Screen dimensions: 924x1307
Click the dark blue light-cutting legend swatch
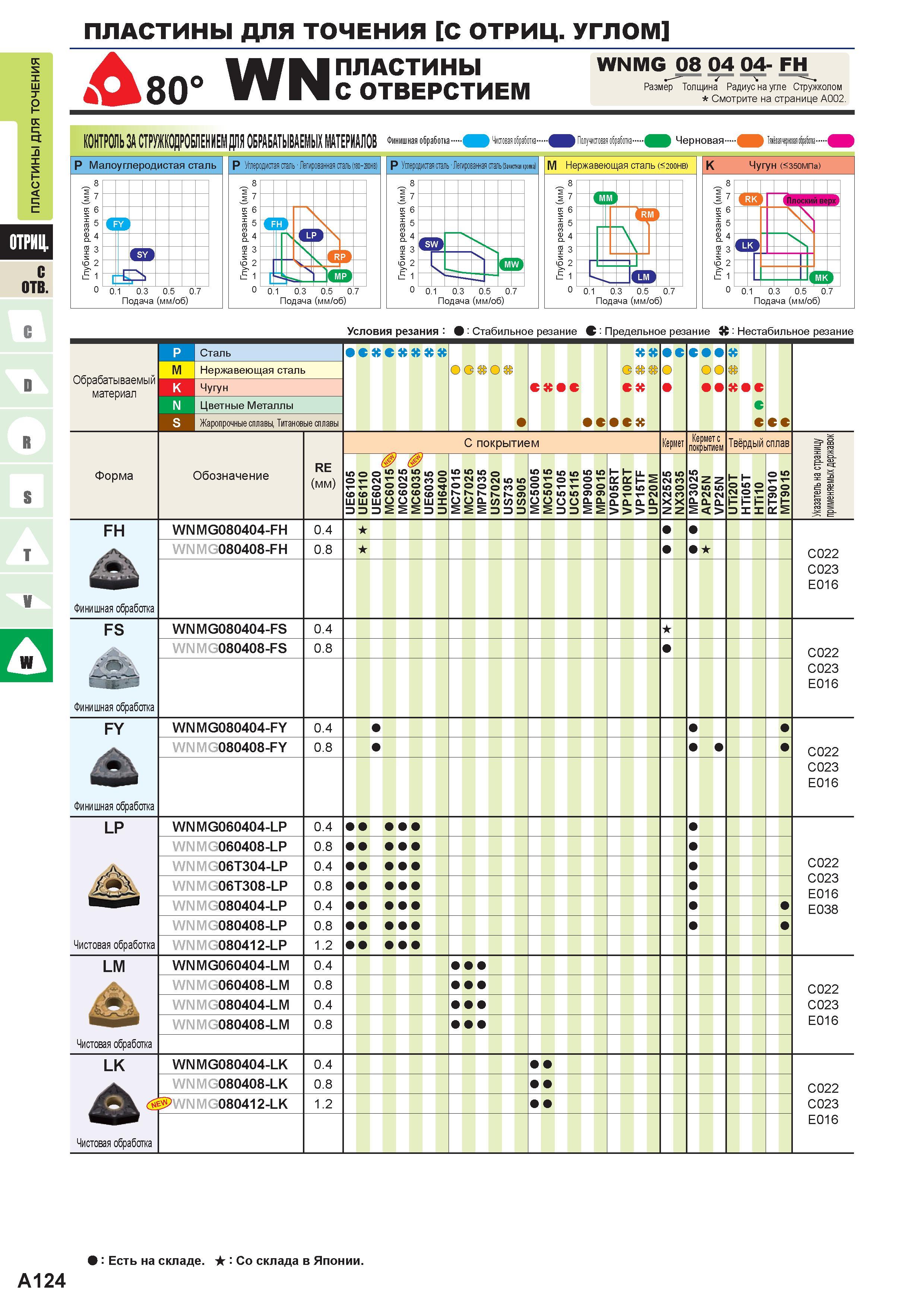click(561, 140)
